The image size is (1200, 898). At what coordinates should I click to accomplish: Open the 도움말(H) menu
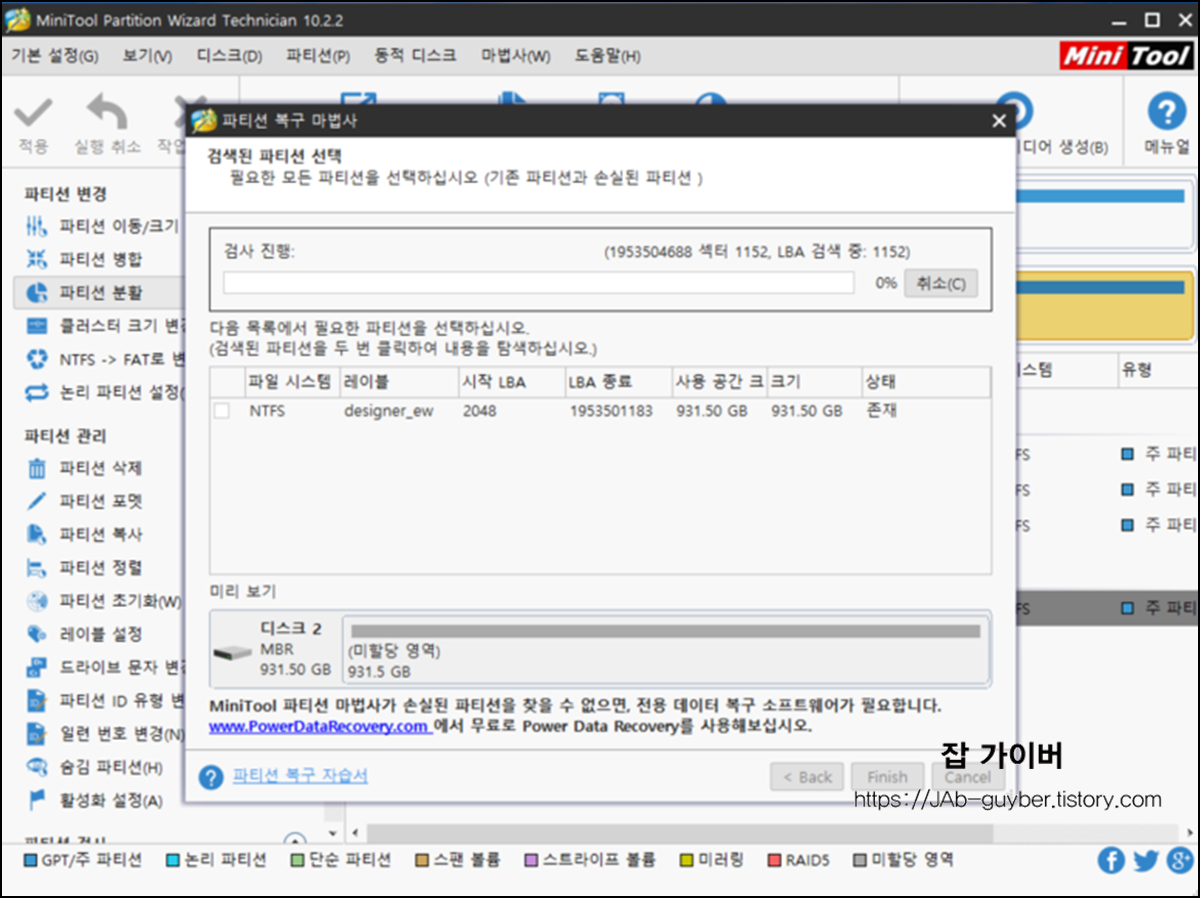point(608,55)
